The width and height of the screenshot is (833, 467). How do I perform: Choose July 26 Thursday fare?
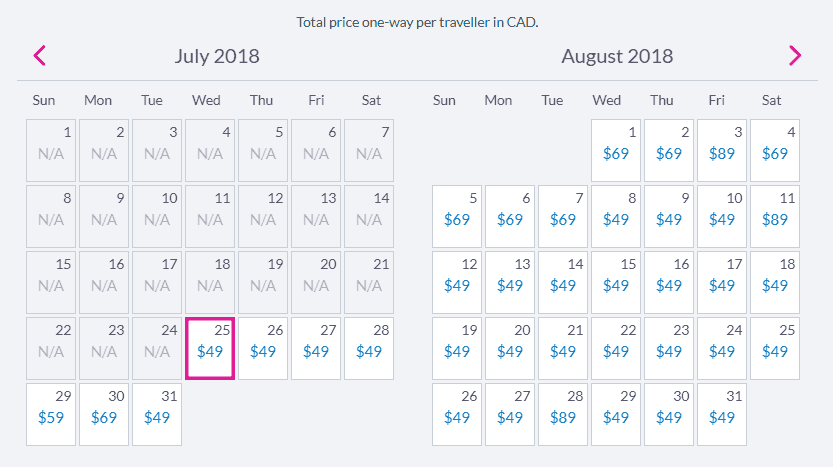[x=263, y=349]
